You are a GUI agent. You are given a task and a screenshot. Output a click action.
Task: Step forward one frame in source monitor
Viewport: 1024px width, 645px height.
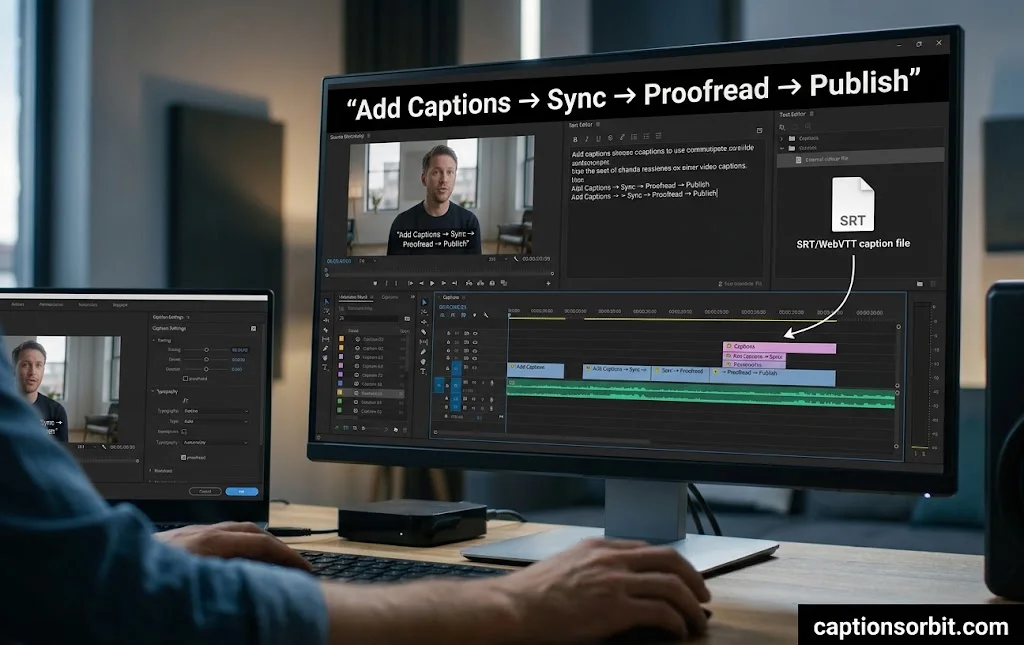443,283
